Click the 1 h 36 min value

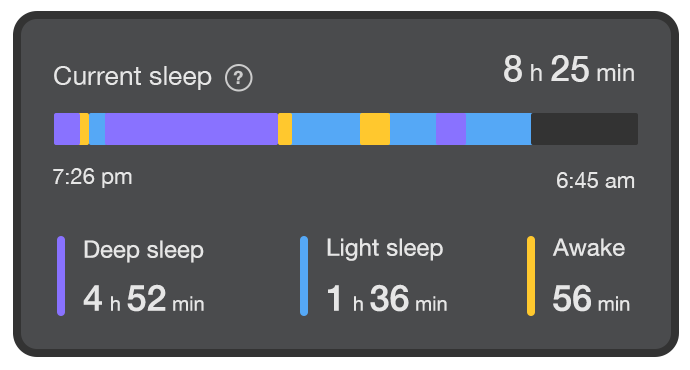pos(387,299)
